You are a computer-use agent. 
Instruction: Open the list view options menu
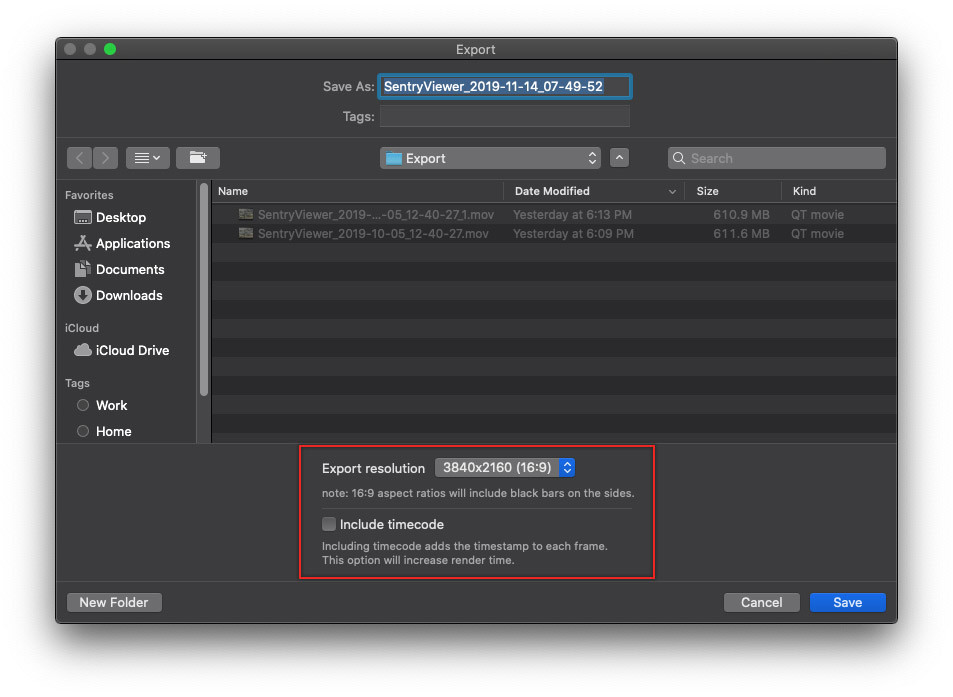click(x=148, y=158)
